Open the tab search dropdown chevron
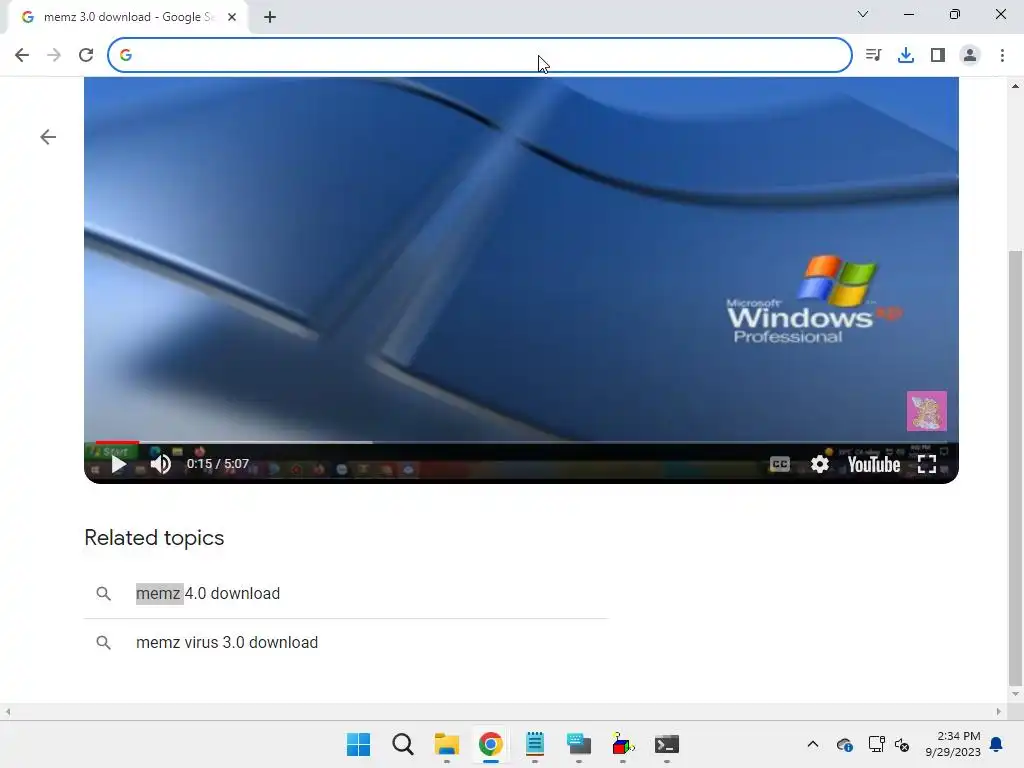Image resolution: width=1024 pixels, height=768 pixels. pos(863,14)
